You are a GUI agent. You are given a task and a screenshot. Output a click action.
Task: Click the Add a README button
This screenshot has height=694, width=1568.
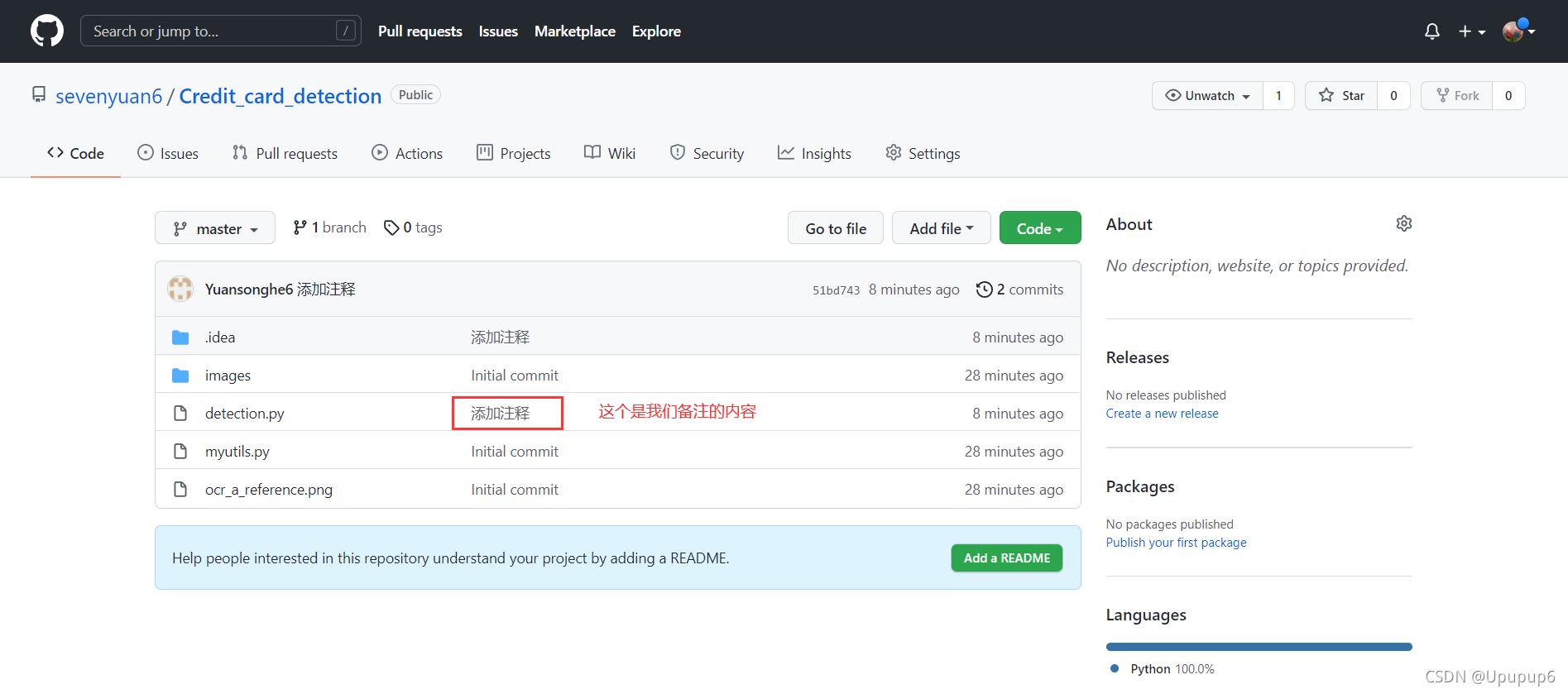click(1006, 558)
